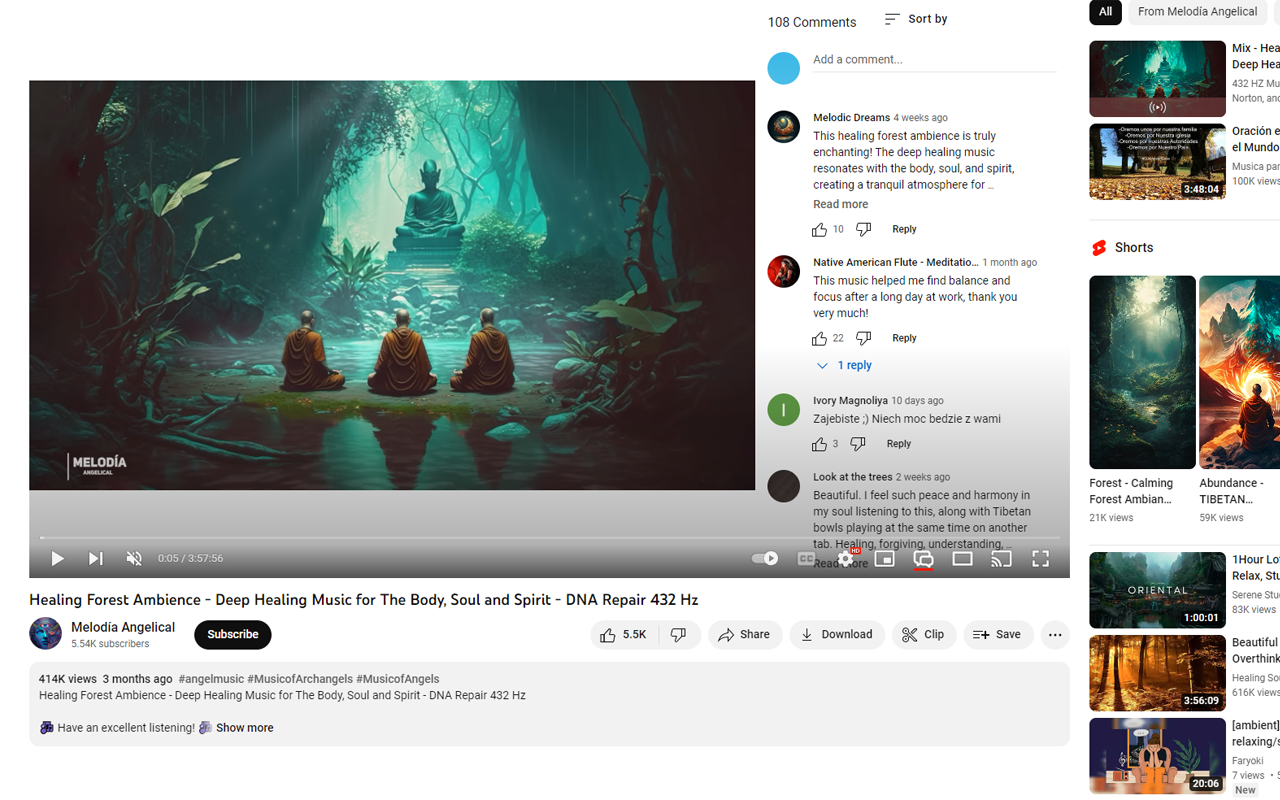Open Look at the trees profile name

(x=852, y=478)
